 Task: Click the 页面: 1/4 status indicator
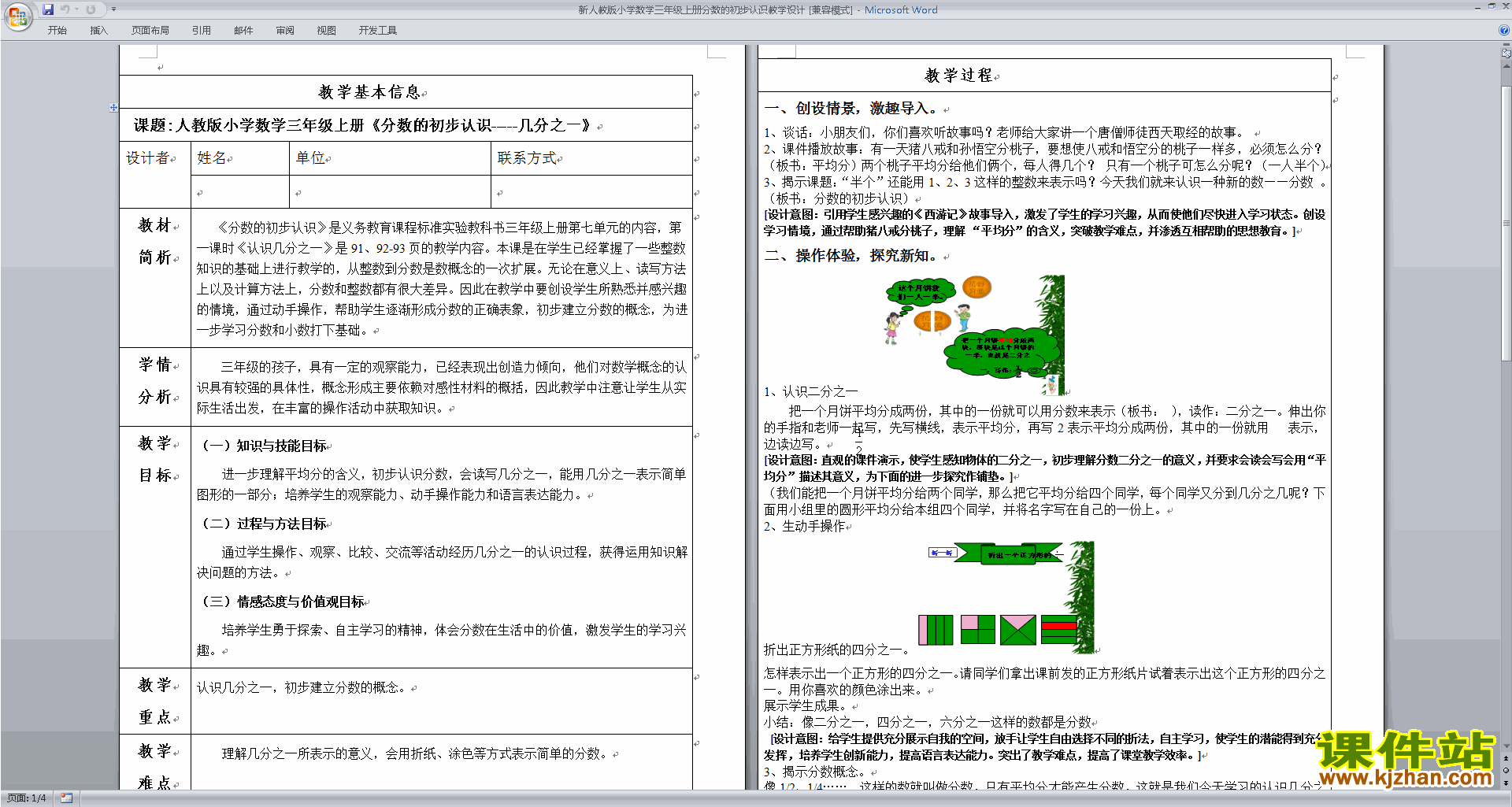27,798
